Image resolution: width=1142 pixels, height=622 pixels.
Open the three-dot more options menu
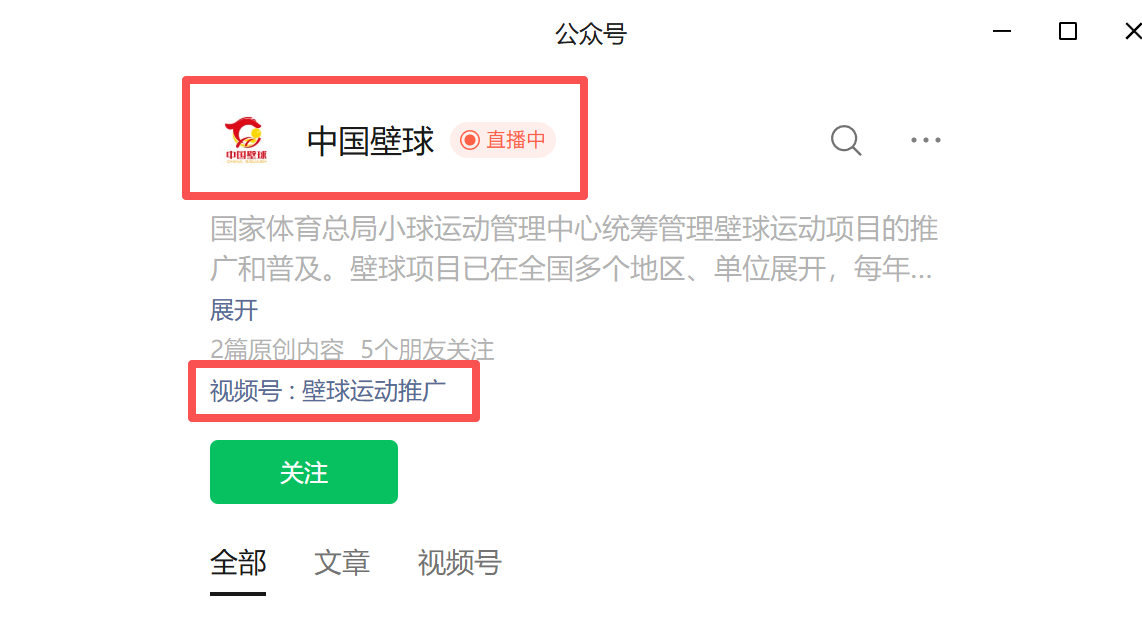(x=925, y=140)
